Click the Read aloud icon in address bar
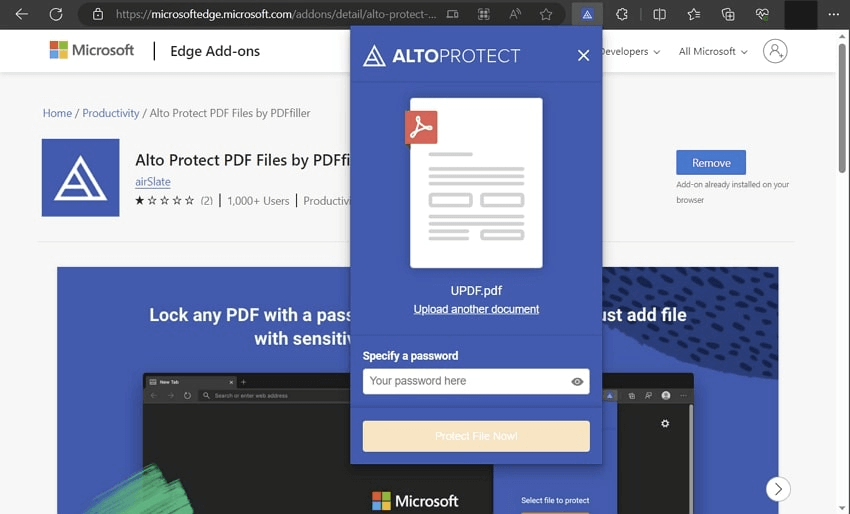This screenshot has height=514, width=850. (515, 15)
